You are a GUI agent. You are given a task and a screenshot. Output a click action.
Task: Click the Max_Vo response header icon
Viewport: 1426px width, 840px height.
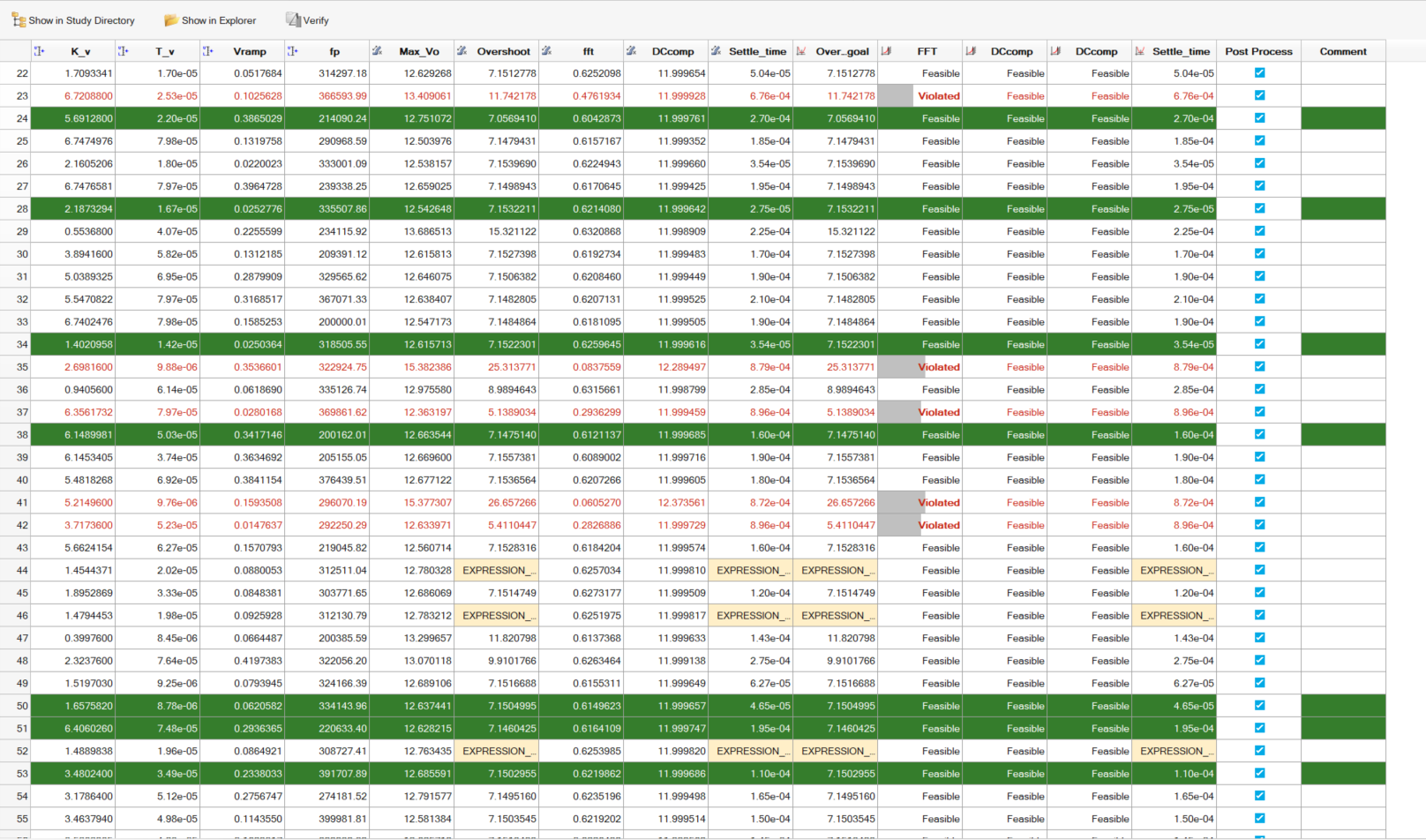[x=378, y=51]
